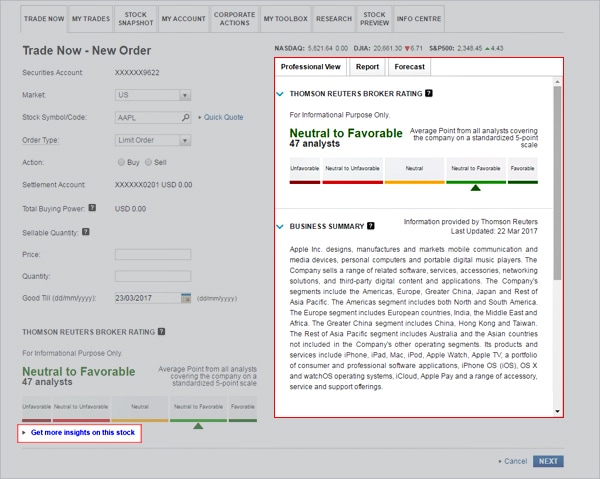The image size is (600, 479).
Task: Select the Buy radio button
Action: point(121,162)
